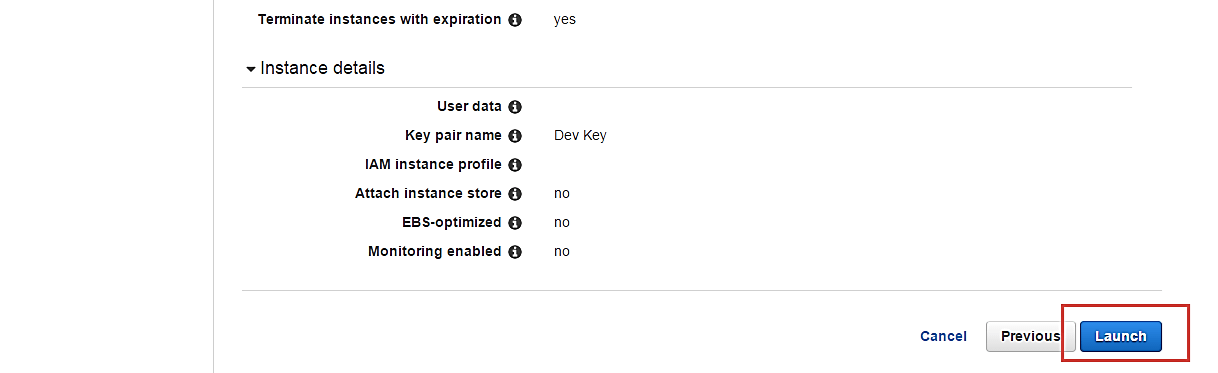Click info icon beside Terminate instances with expiration
The width and height of the screenshot is (1218, 373).
(515, 20)
